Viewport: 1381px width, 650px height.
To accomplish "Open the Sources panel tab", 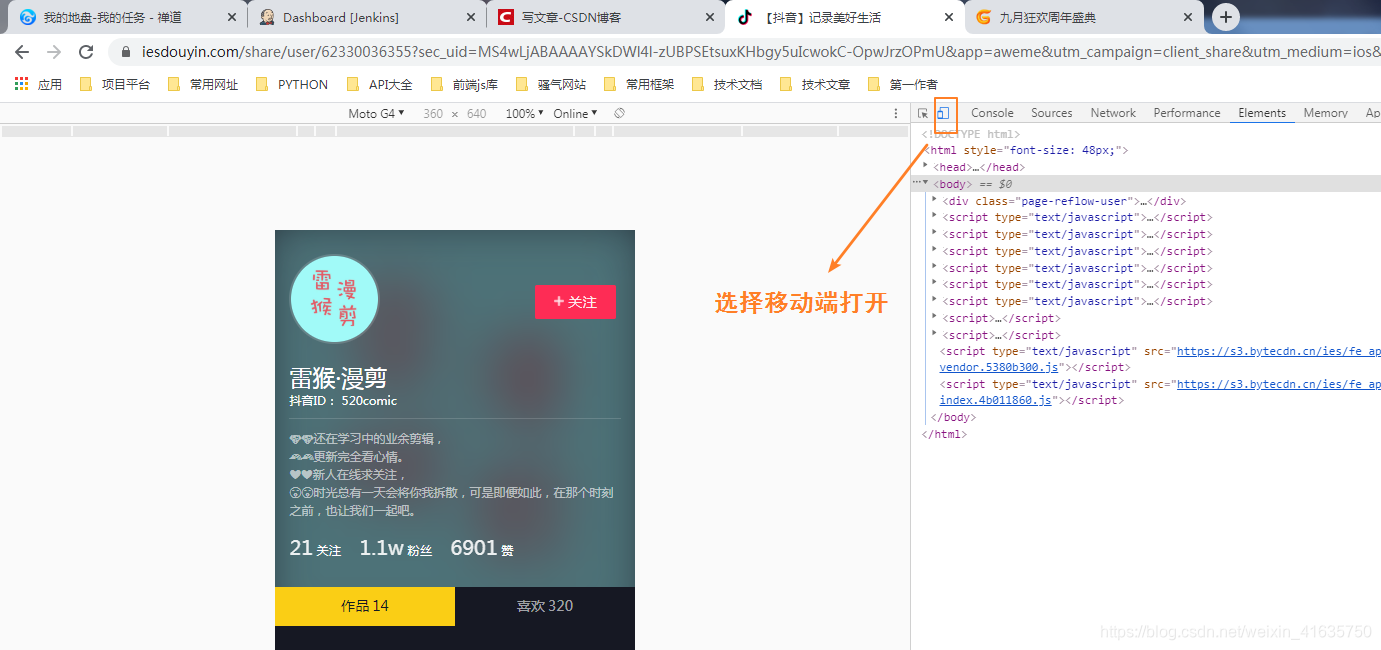I will coord(1051,113).
